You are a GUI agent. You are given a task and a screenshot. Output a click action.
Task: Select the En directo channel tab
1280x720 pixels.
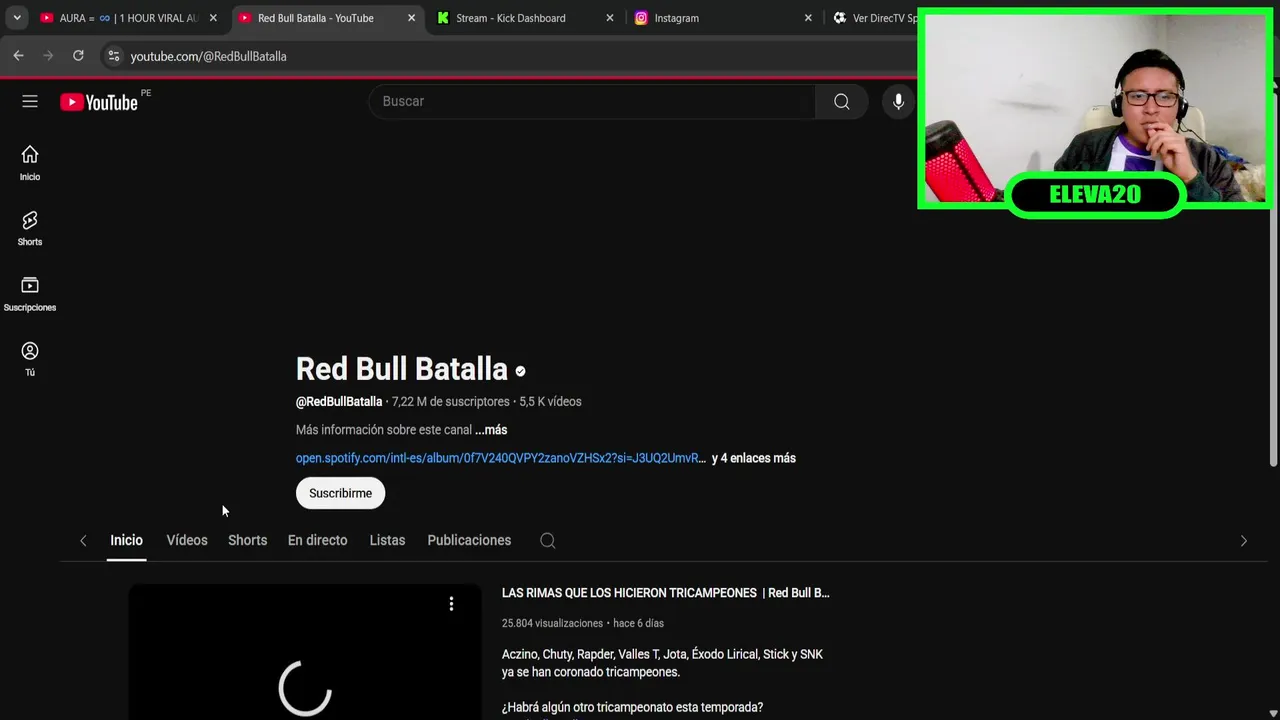click(317, 540)
